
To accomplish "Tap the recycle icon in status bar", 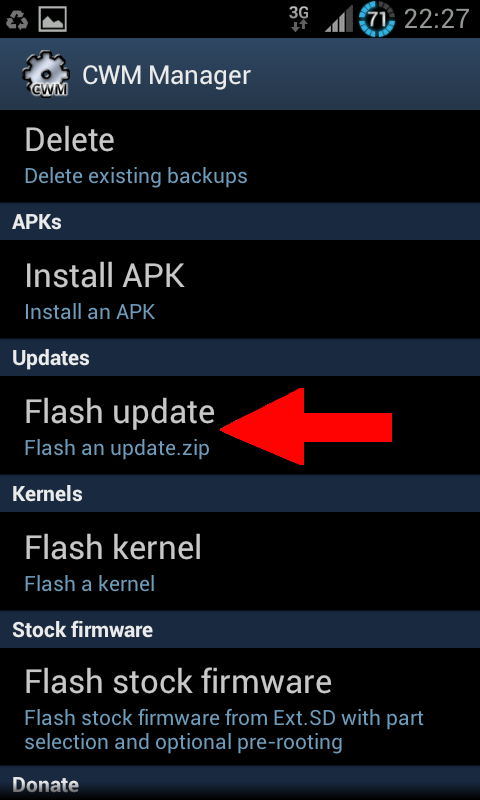I will pos(17,21).
